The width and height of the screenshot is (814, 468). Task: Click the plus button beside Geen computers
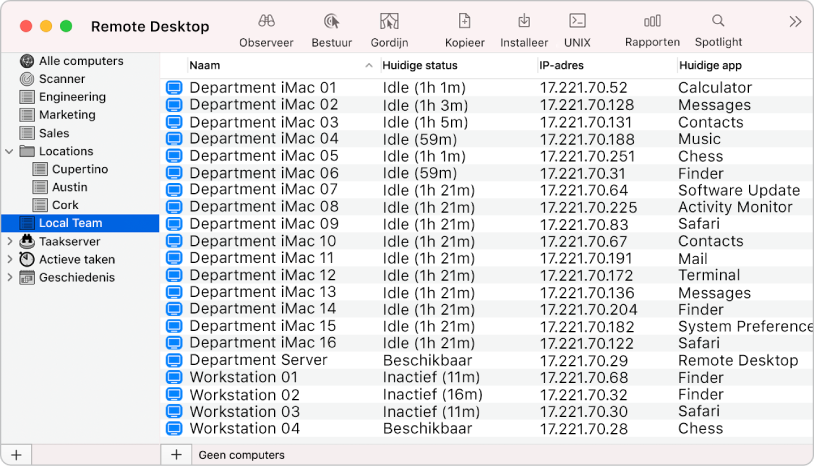[177, 455]
